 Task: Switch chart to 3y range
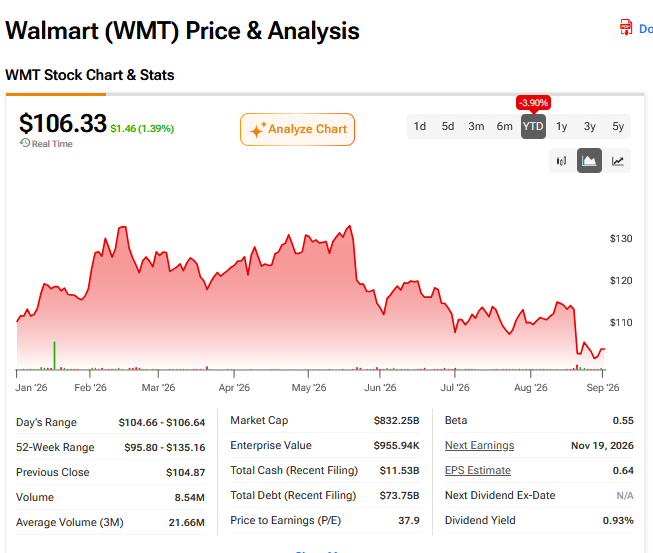(590, 126)
